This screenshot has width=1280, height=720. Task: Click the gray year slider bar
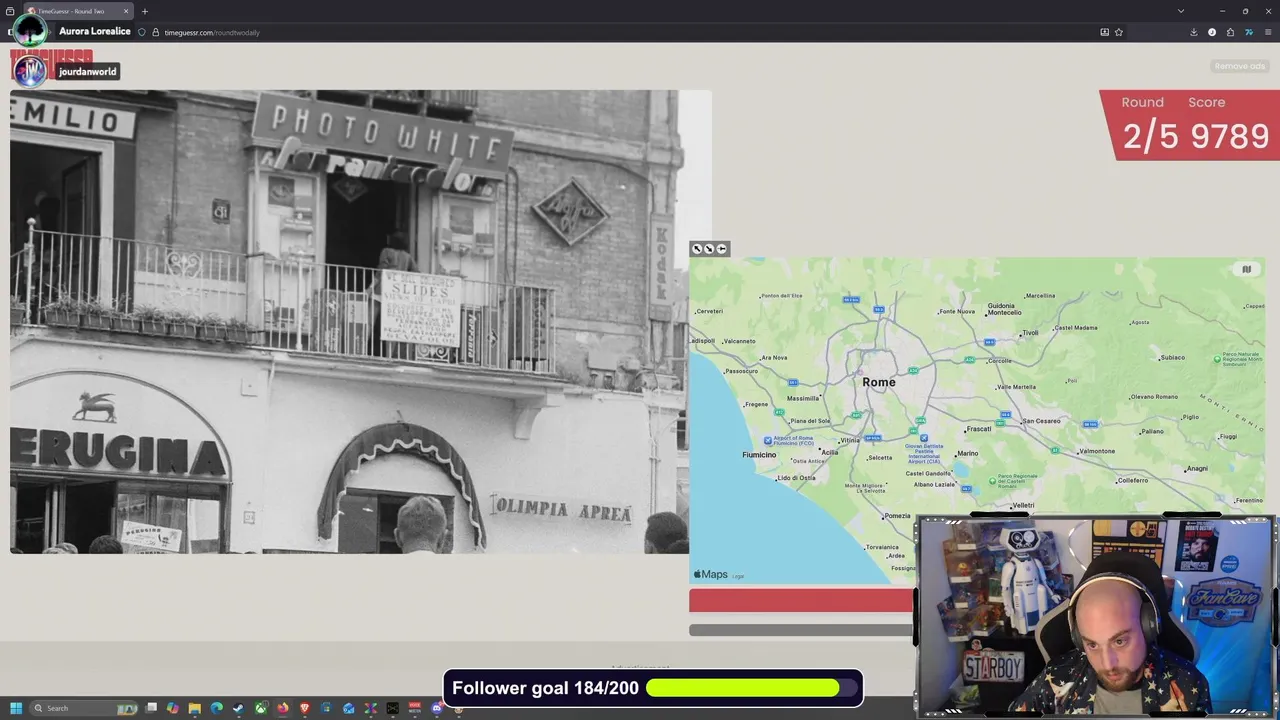point(801,630)
